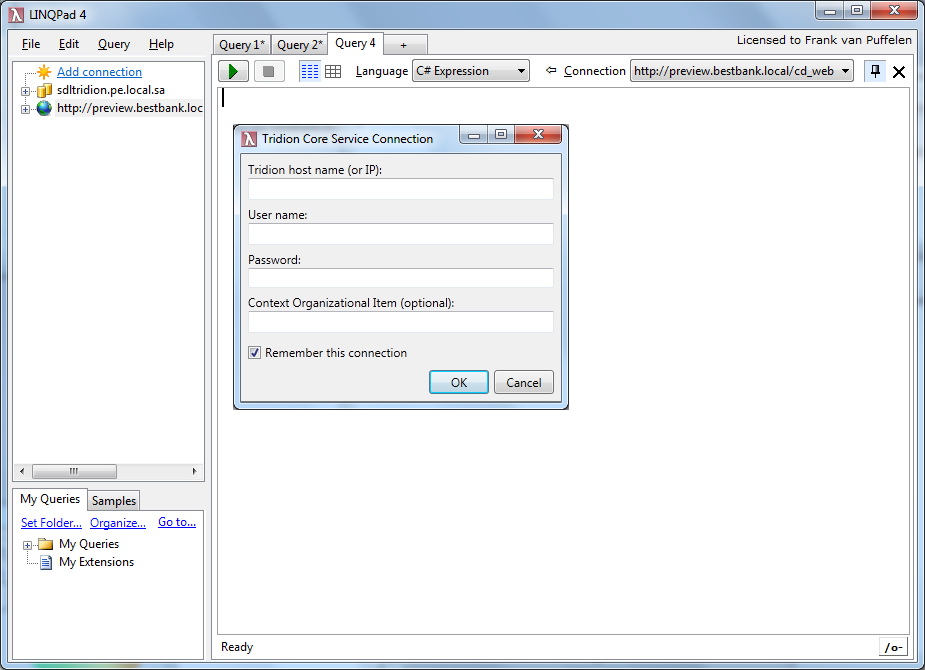Uncheck Remember this connection checkbox
Screen dimensions: 925x670
click(255, 353)
